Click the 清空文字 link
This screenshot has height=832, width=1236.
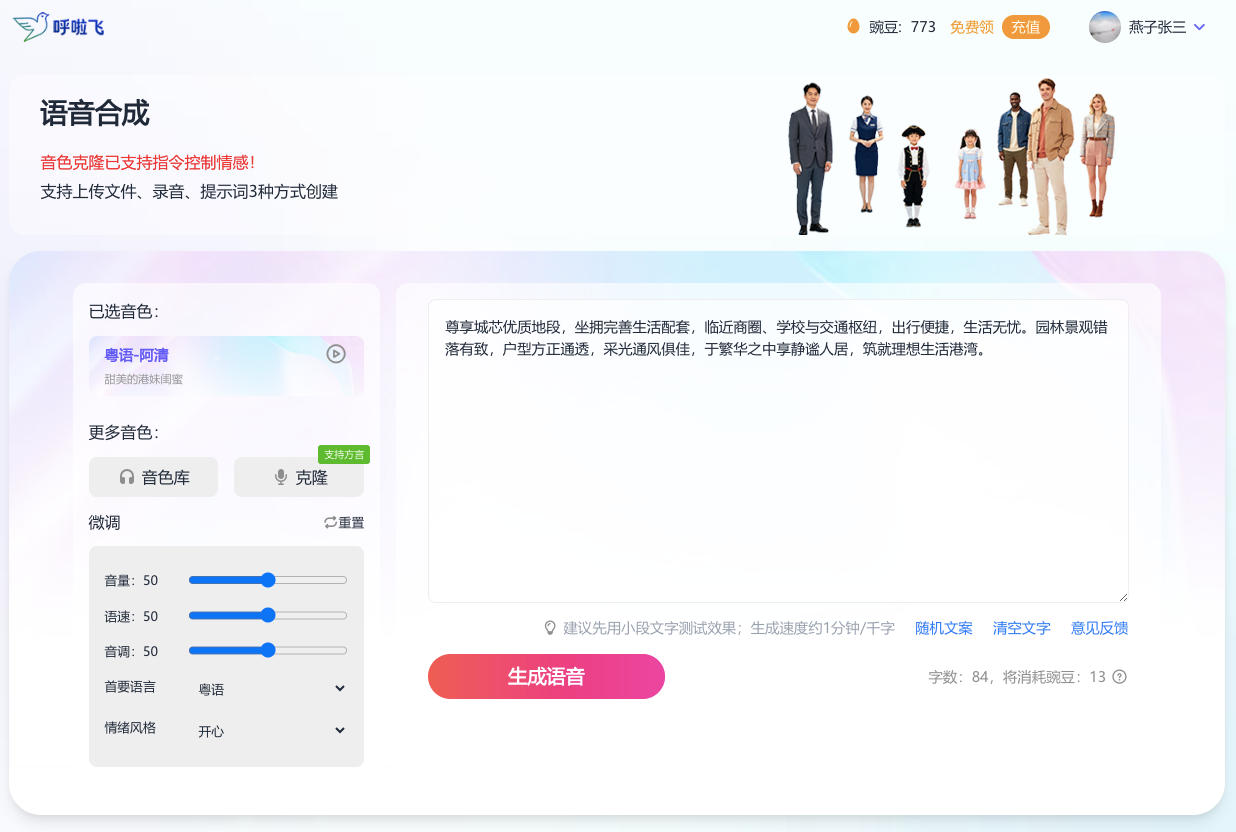[x=1022, y=628]
